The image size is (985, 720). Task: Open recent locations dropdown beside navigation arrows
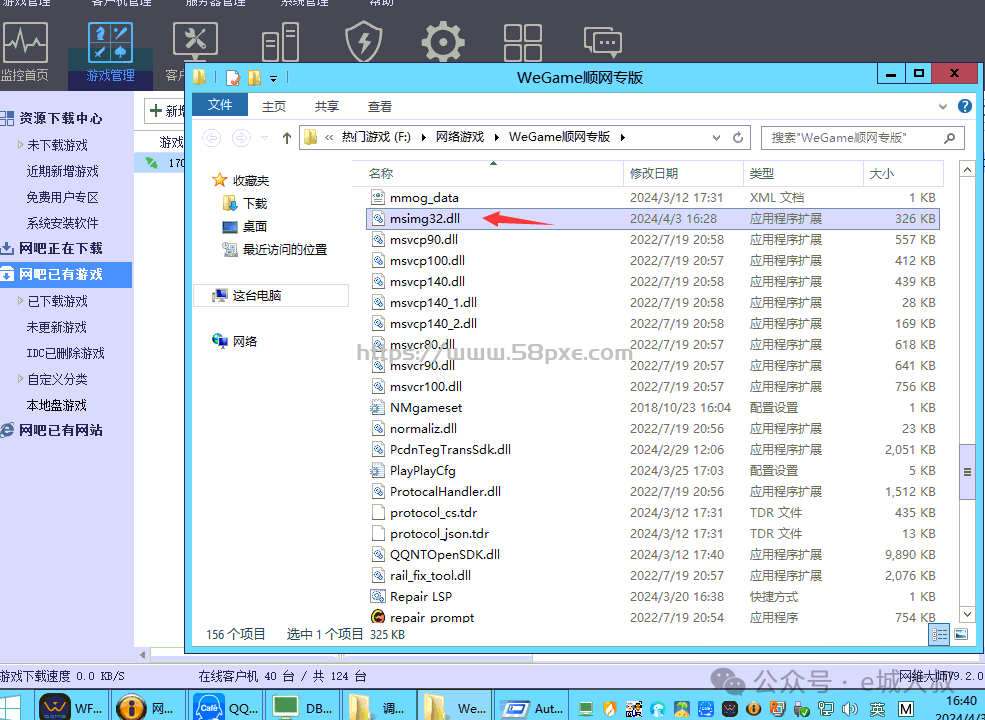(x=264, y=138)
